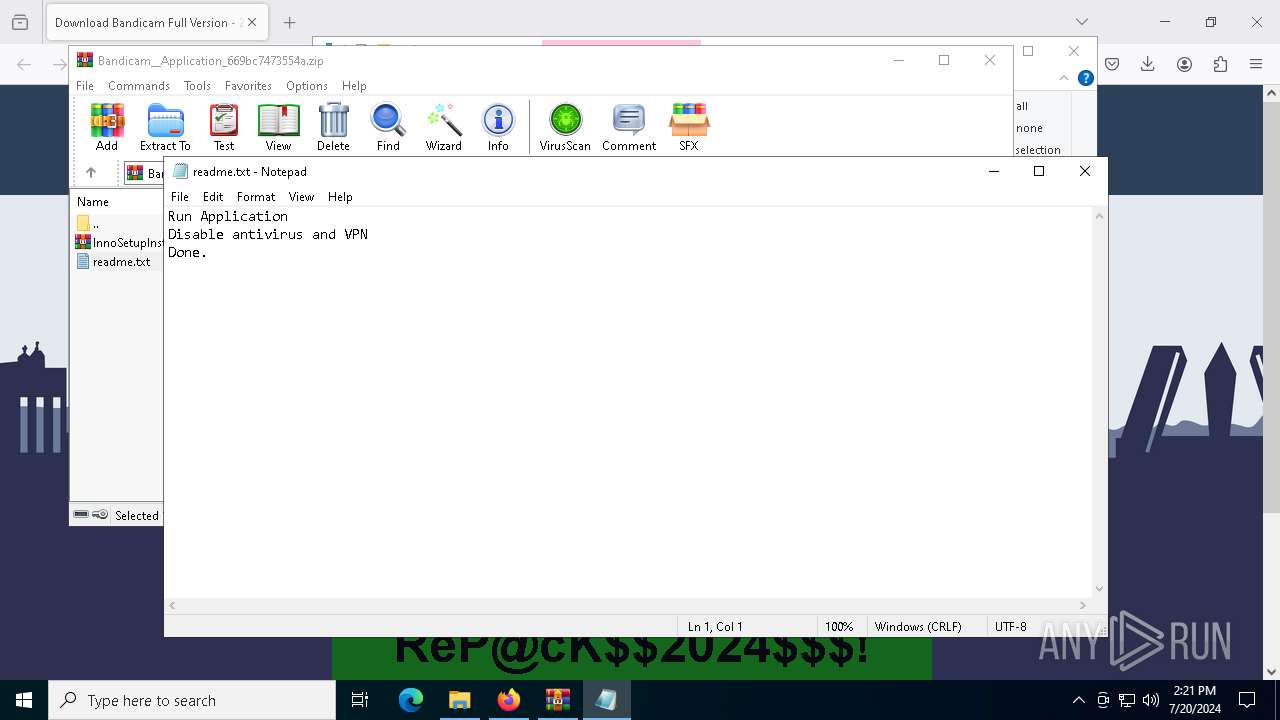Click the Notepad horizontal scrollbar right arrow
Screen dimensions: 1280x720
point(1083,605)
